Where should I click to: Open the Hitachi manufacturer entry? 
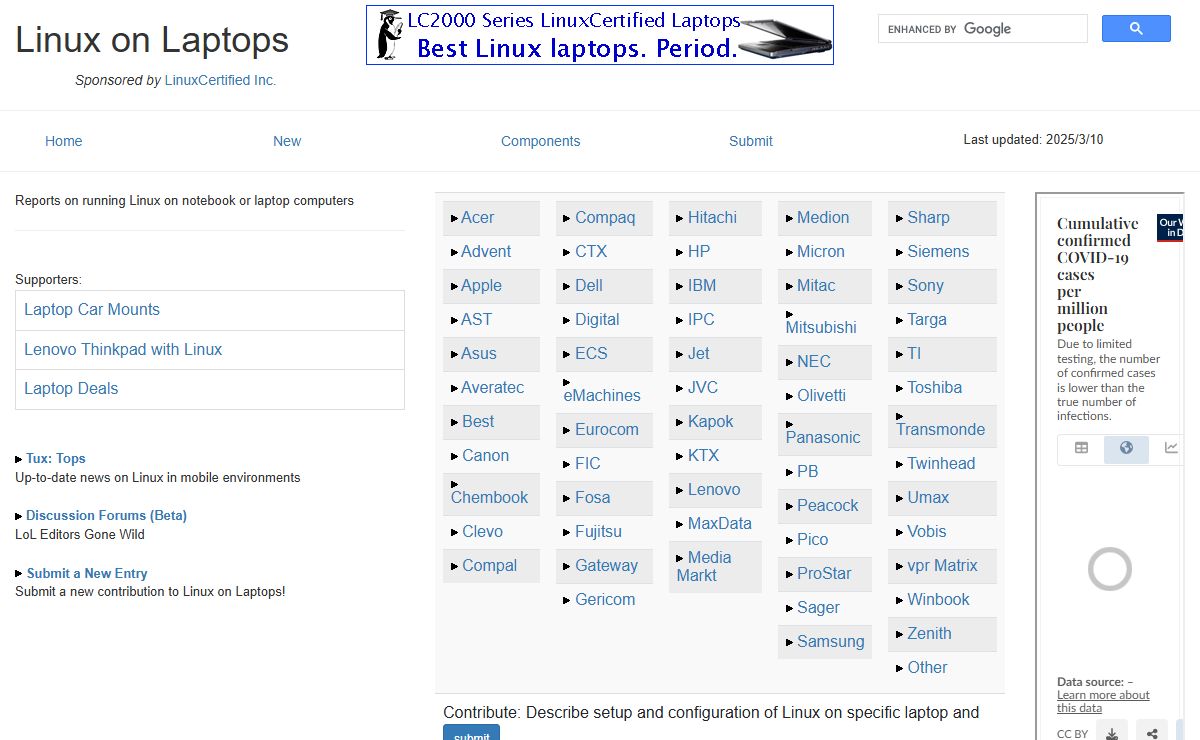[x=712, y=218]
